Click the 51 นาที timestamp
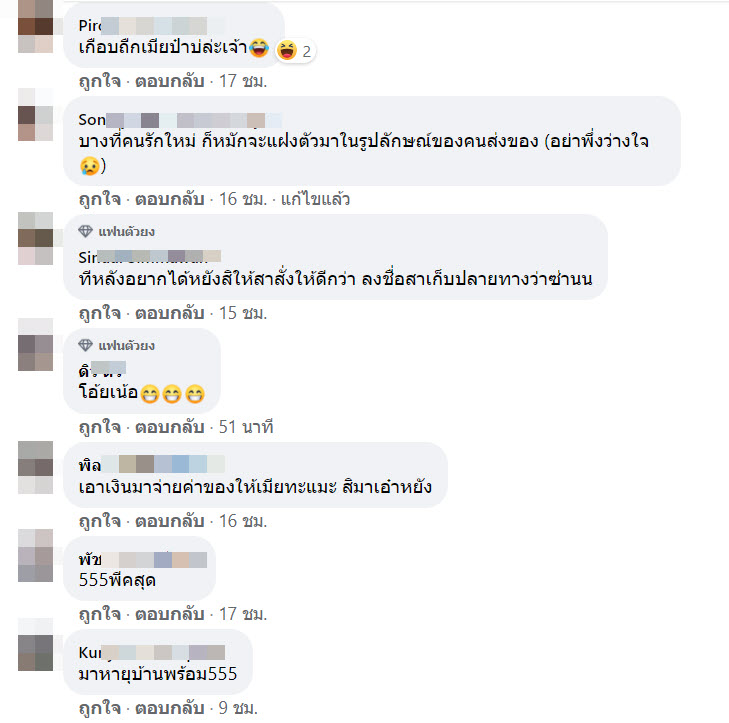Image resolution: width=729 pixels, height=723 pixels. pyautogui.click(x=246, y=427)
